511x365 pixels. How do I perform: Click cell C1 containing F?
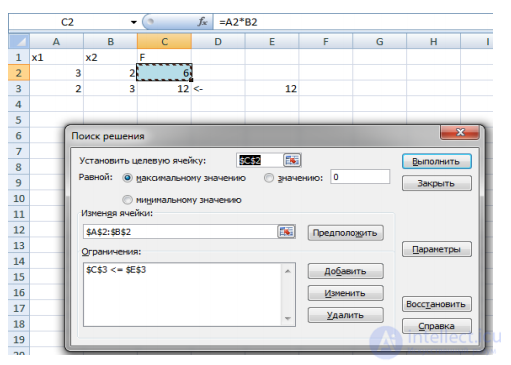[164, 57]
